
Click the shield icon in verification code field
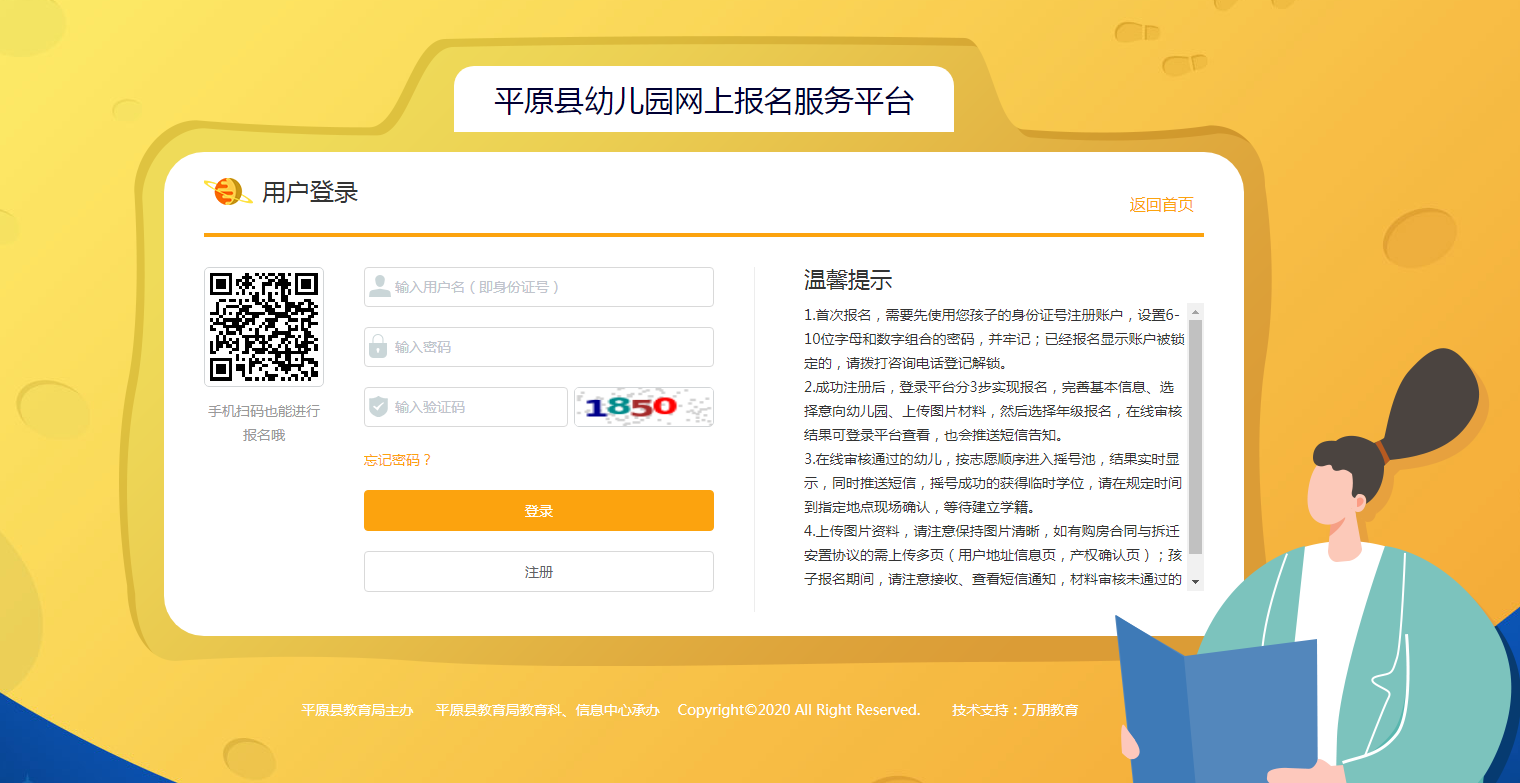pyautogui.click(x=378, y=407)
